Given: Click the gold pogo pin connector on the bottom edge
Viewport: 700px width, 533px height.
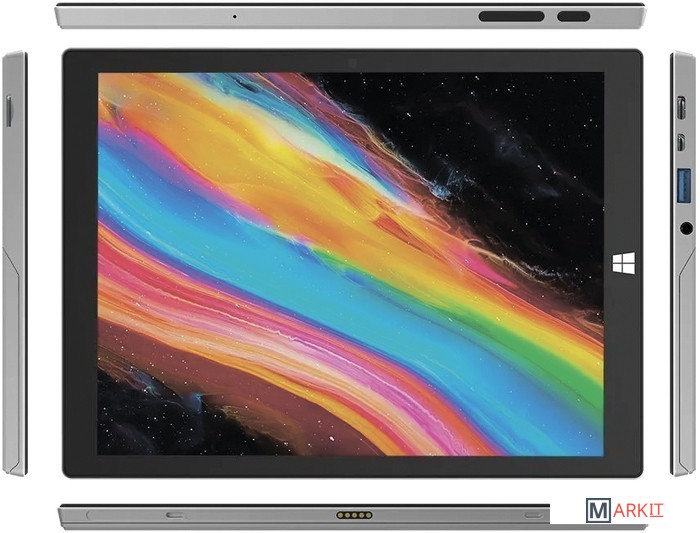Looking at the screenshot, I should click(354, 515).
